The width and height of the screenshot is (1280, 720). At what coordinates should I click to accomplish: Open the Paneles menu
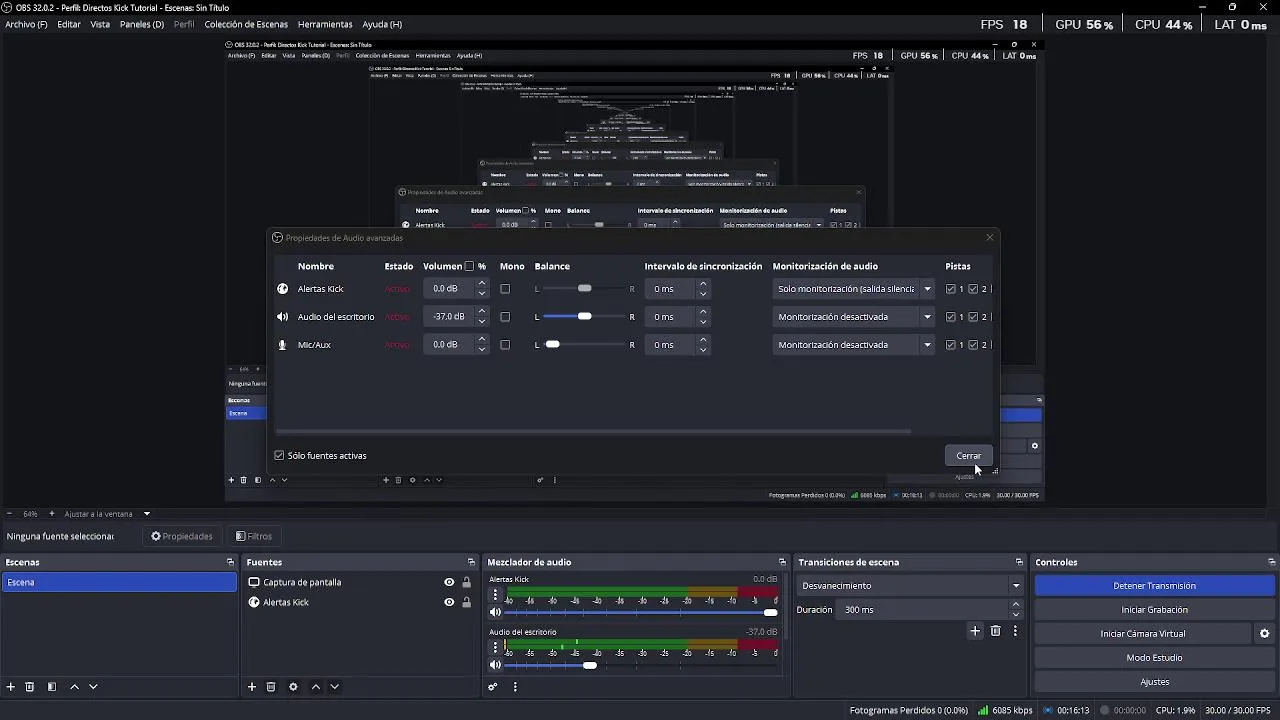pos(142,24)
